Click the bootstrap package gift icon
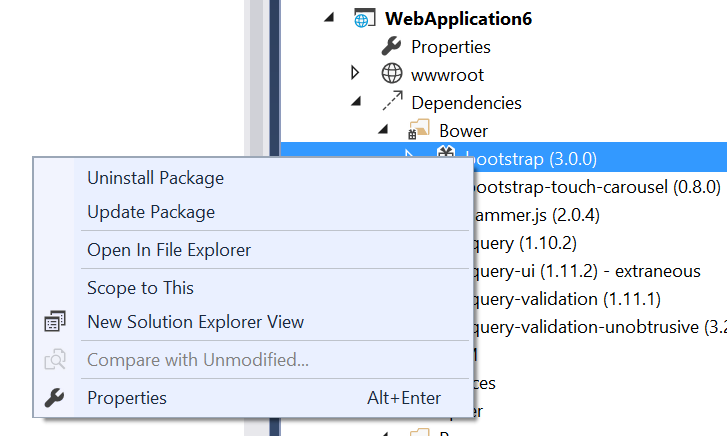Screen dimensions: 727x436 tap(446, 151)
